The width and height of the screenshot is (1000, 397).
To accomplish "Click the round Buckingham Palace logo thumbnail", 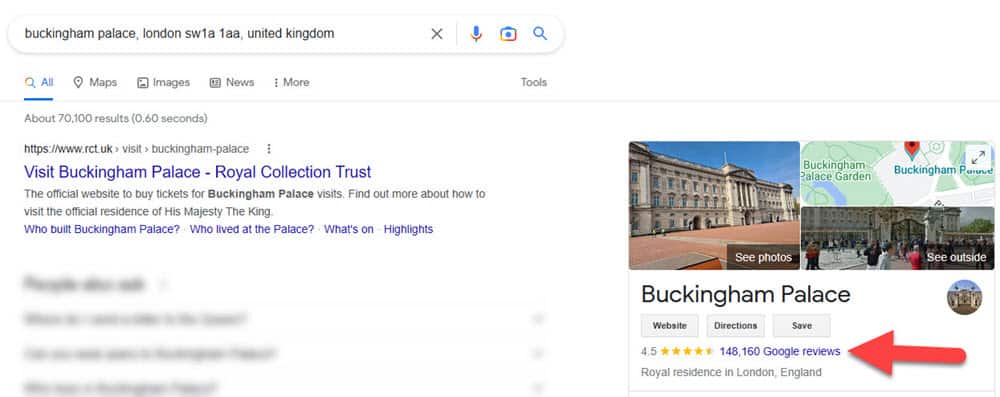I will [x=964, y=297].
